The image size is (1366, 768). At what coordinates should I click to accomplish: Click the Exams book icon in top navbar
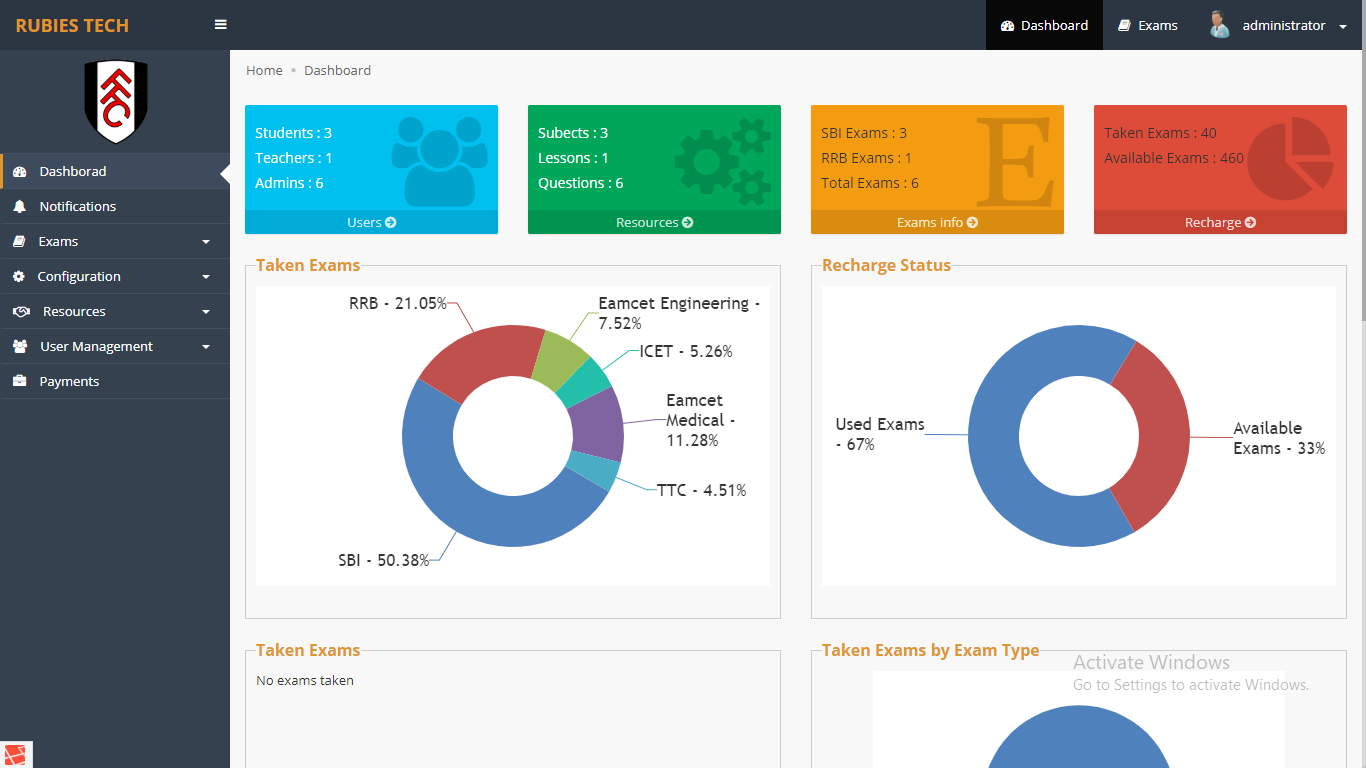coord(1124,26)
